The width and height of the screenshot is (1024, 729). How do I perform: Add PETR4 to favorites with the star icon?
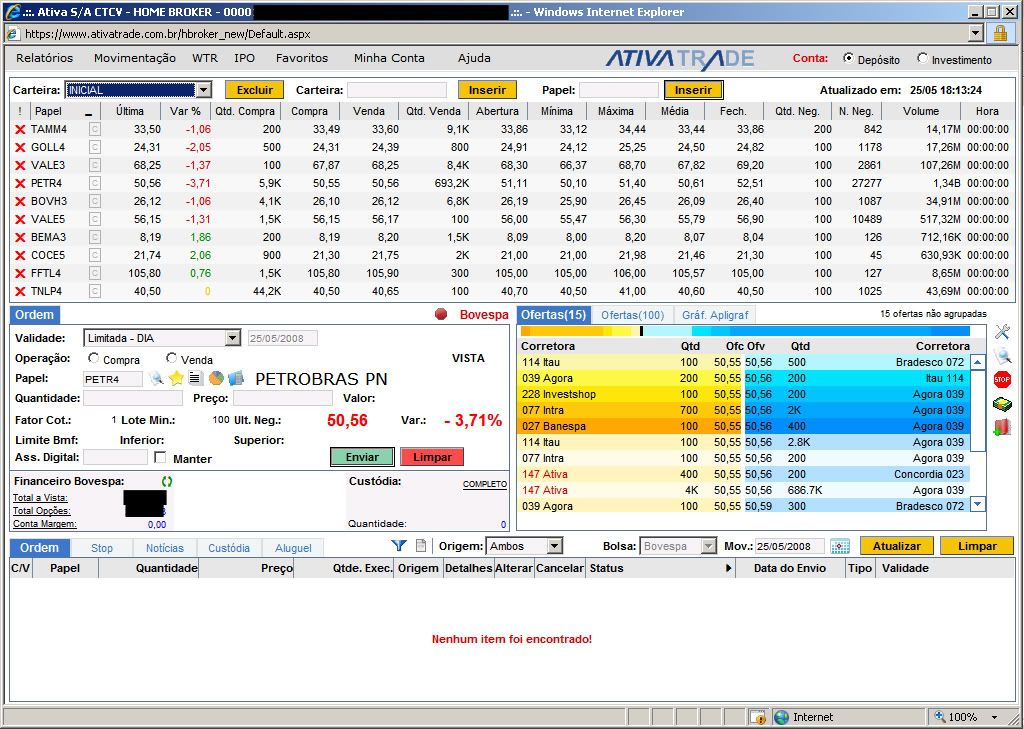pos(176,378)
